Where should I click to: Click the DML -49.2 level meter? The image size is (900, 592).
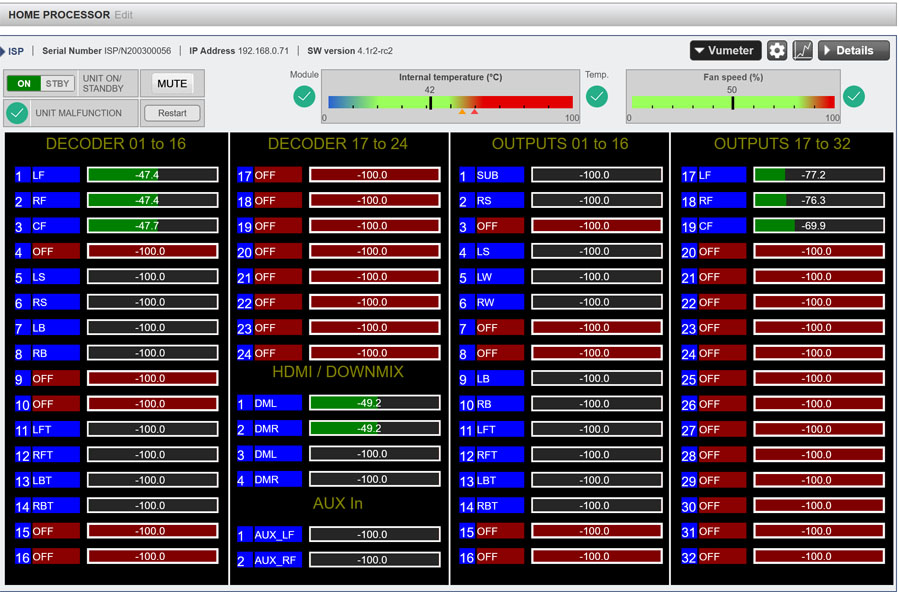(374, 403)
